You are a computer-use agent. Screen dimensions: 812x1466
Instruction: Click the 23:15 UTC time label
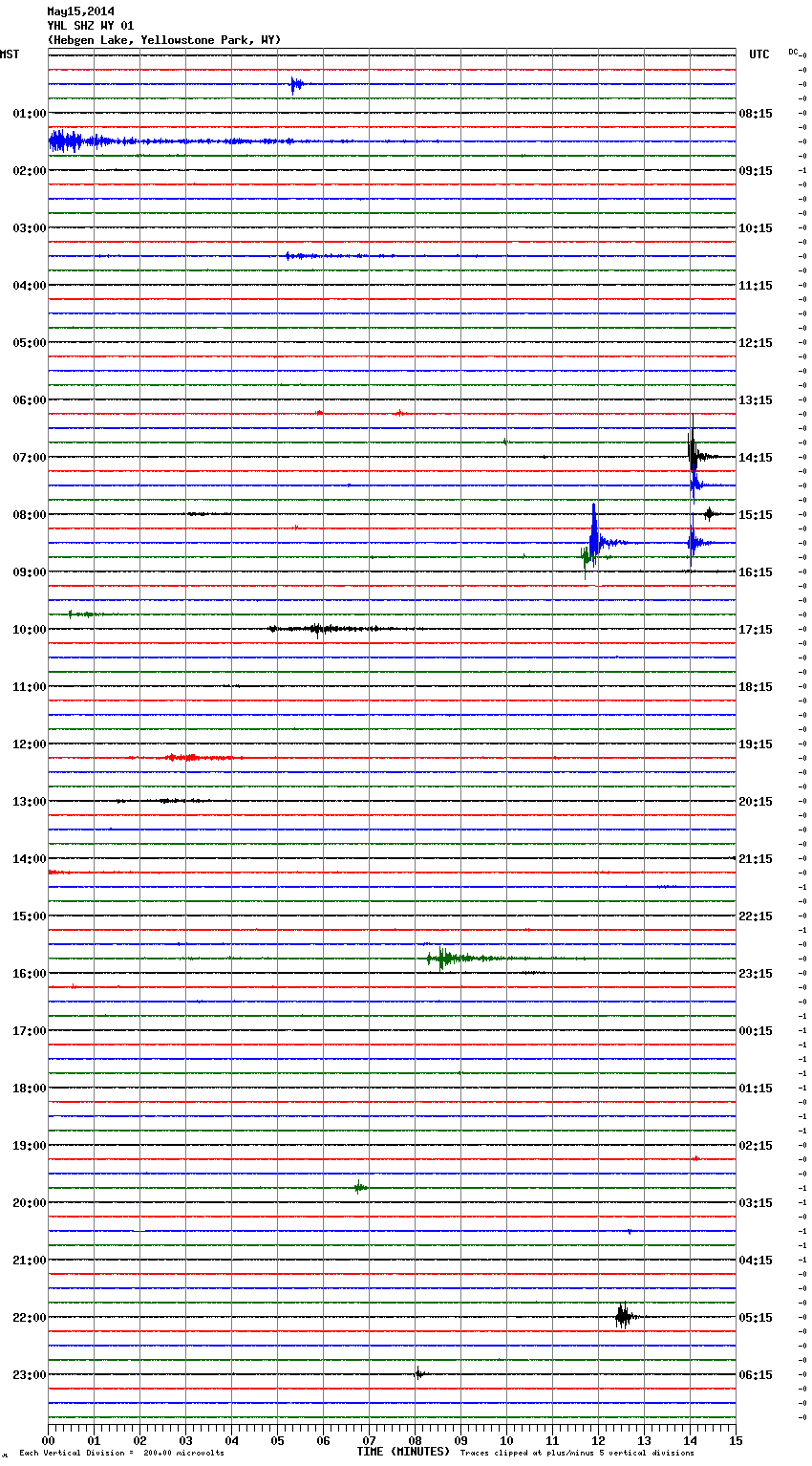coord(756,974)
